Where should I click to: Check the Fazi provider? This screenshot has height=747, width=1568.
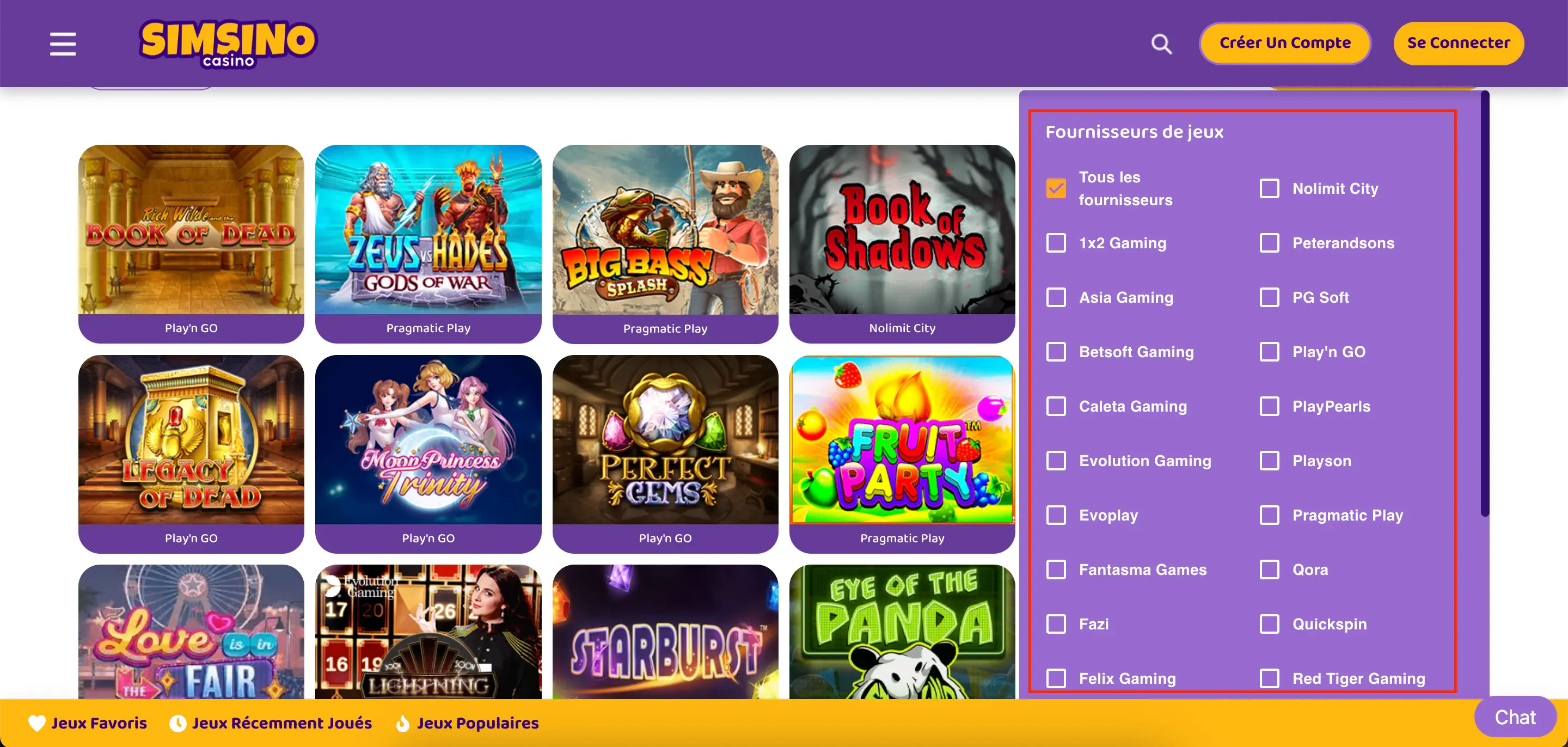[1056, 624]
